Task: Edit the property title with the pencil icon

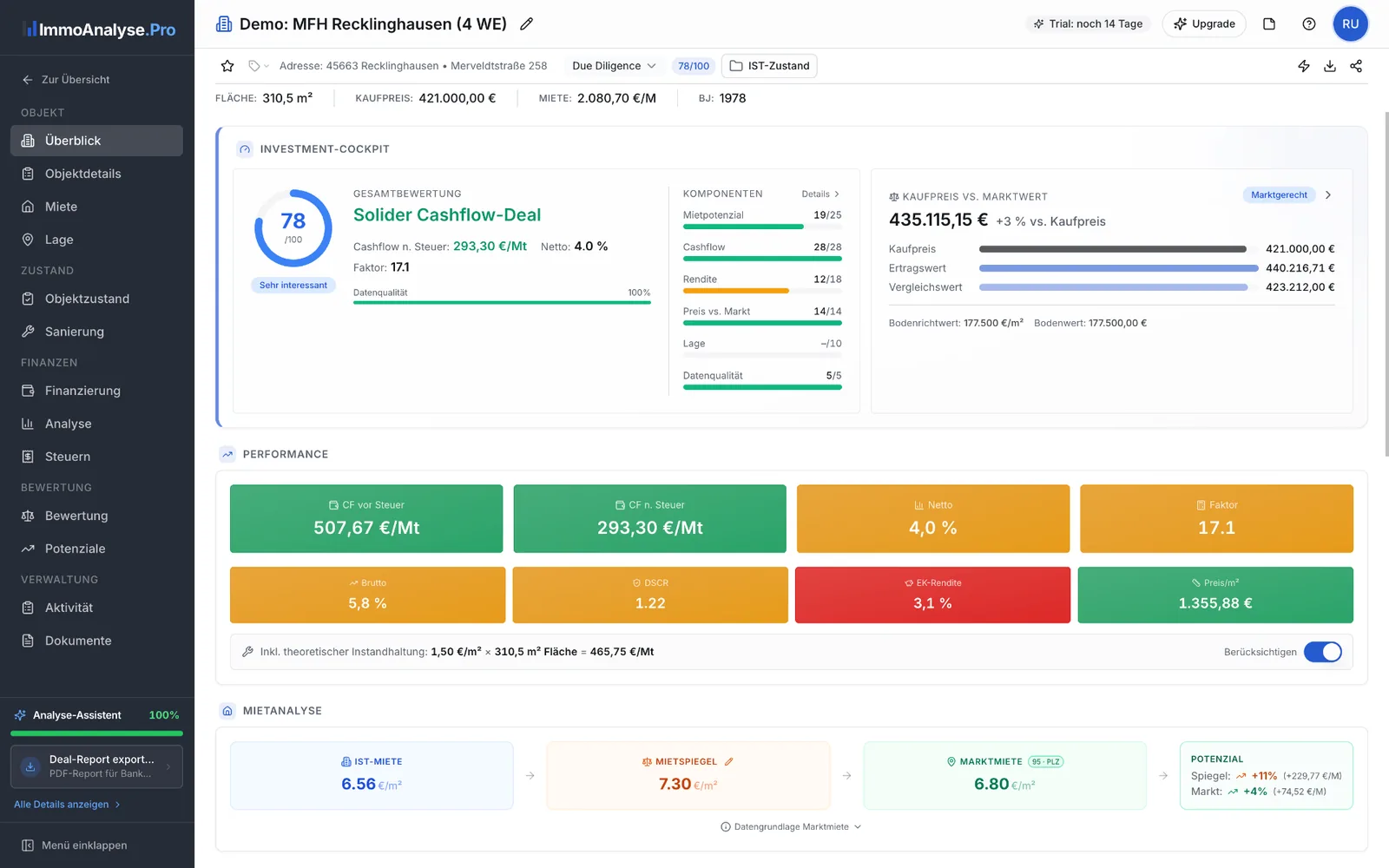Action: pyautogui.click(x=527, y=24)
